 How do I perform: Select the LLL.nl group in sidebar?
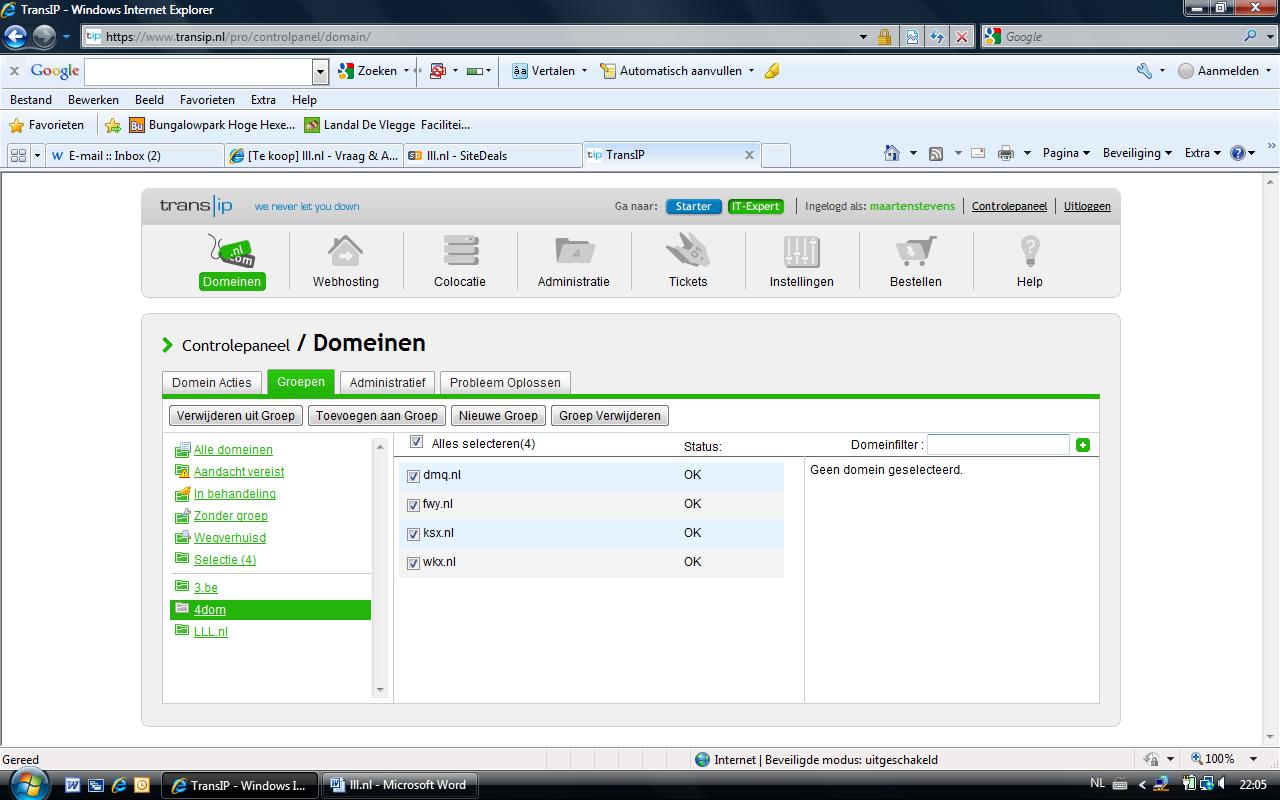point(211,632)
